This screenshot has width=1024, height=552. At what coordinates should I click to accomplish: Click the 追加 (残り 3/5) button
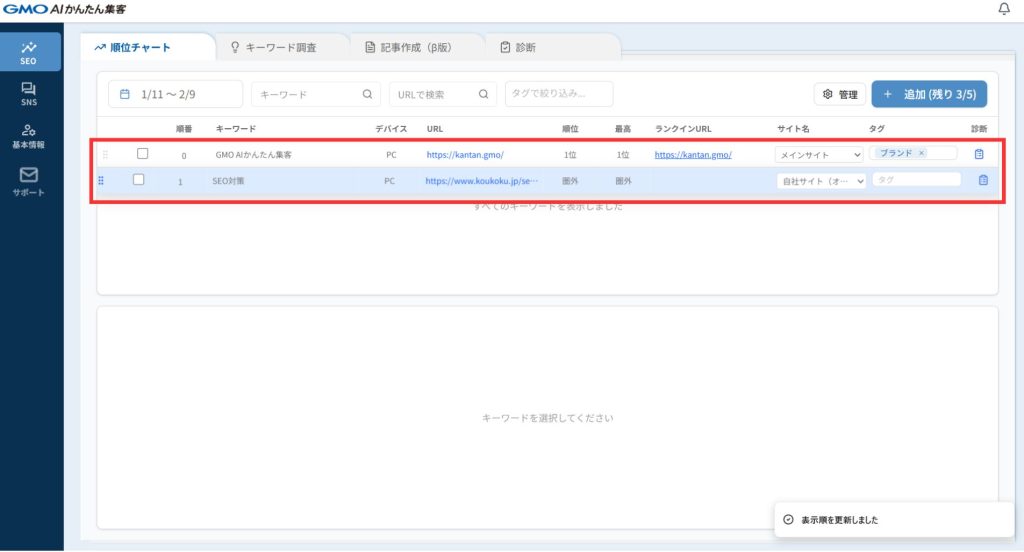tap(929, 94)
